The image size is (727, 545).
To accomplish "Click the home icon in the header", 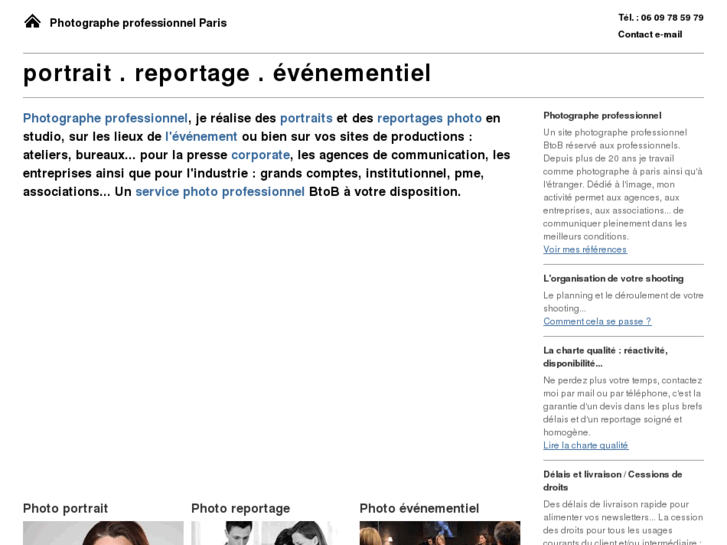I will [x=32, y=22].
